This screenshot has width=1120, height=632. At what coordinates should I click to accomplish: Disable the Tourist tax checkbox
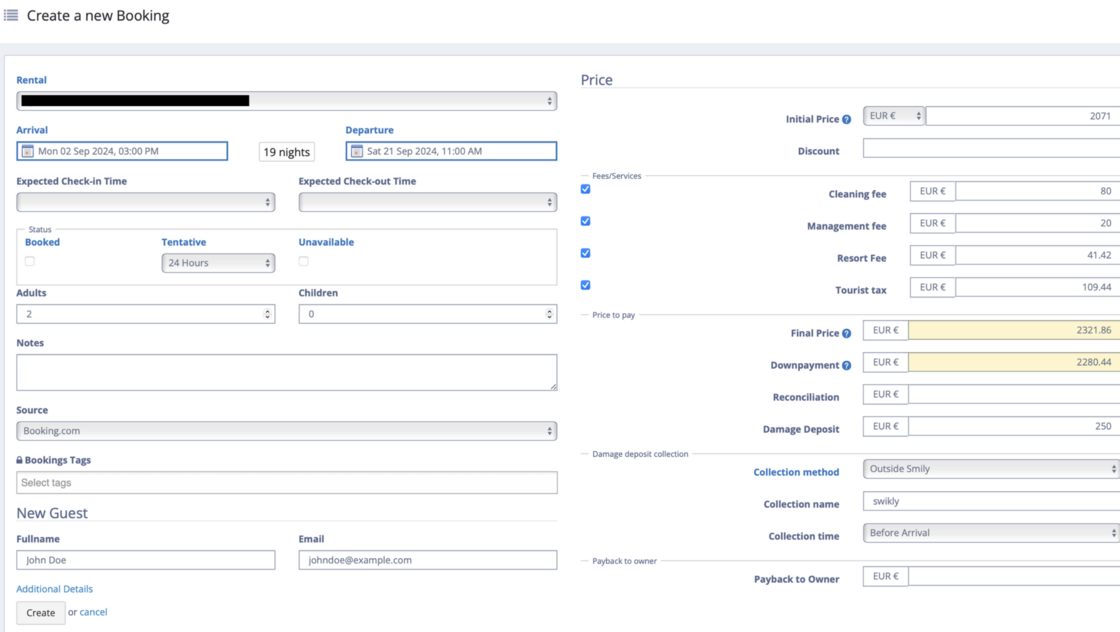point(586,285)
